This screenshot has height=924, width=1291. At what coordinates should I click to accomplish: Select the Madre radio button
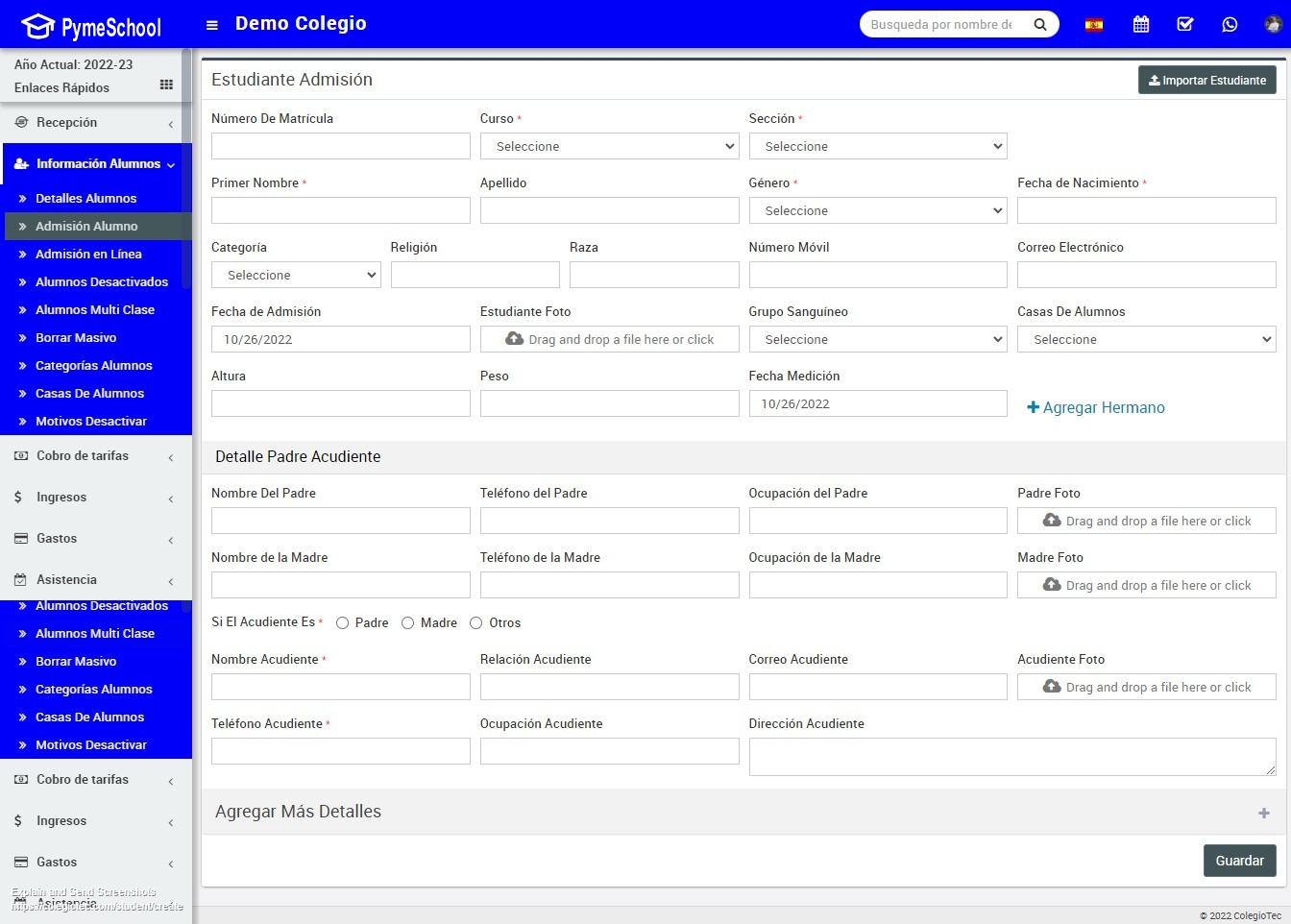tap(408, 623)
